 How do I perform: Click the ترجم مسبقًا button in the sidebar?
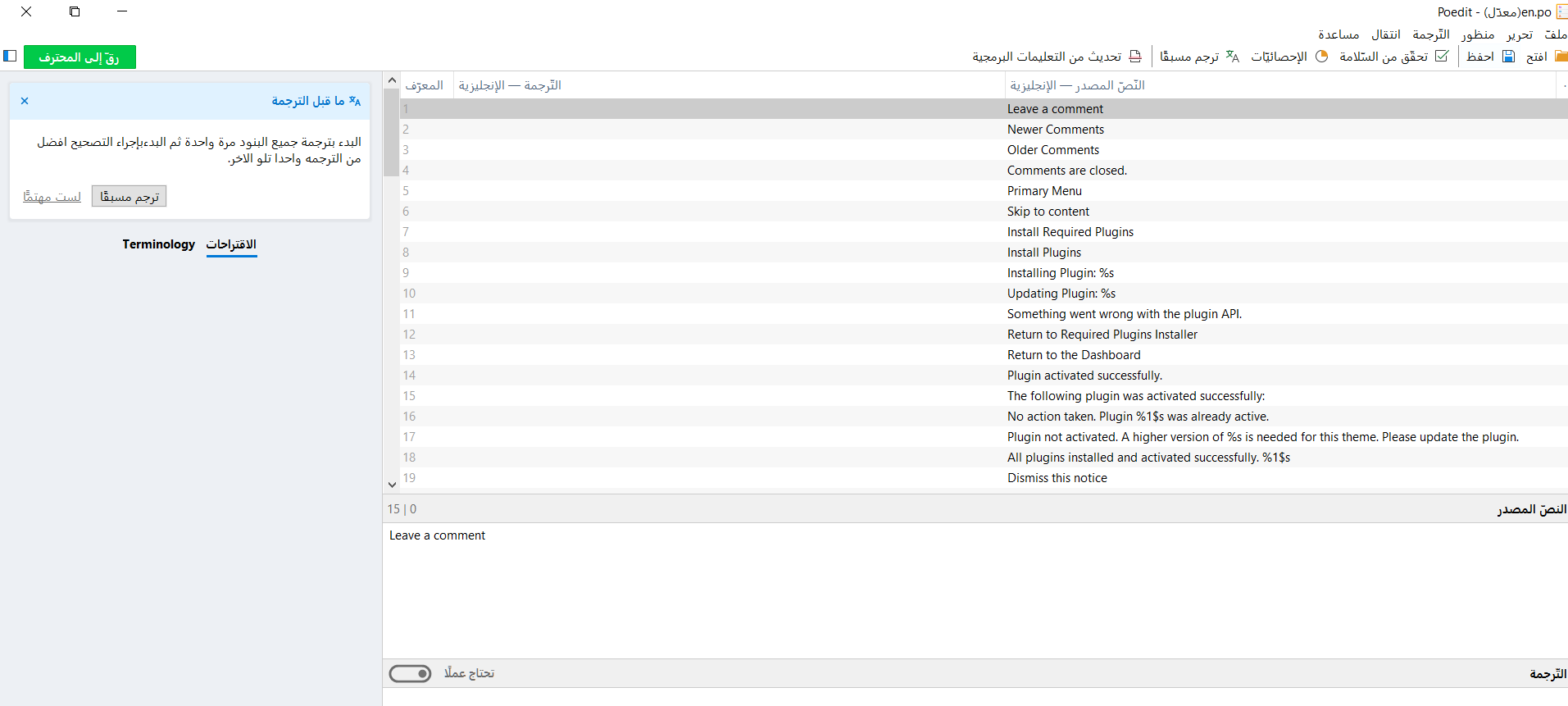(x=130, y=197)
